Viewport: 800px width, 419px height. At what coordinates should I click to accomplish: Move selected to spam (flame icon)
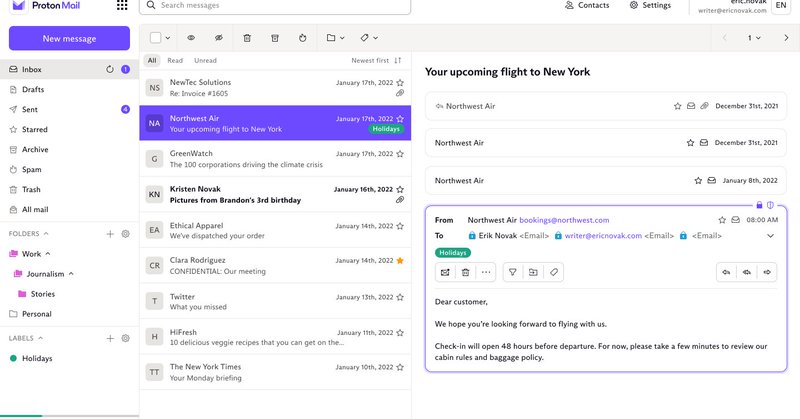303,38
